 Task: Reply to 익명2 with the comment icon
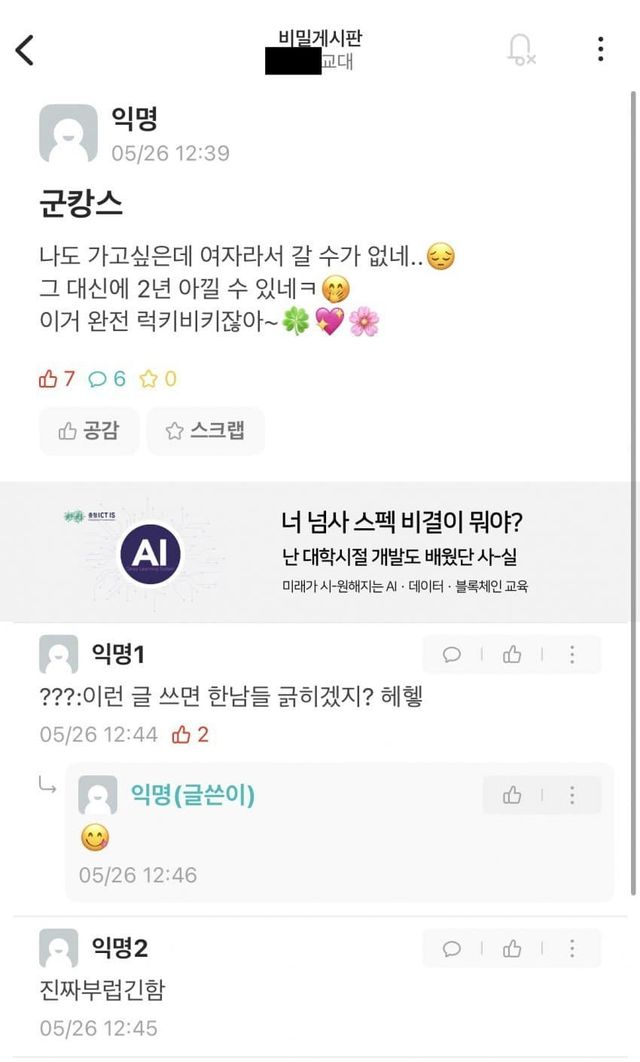point(452,948)
